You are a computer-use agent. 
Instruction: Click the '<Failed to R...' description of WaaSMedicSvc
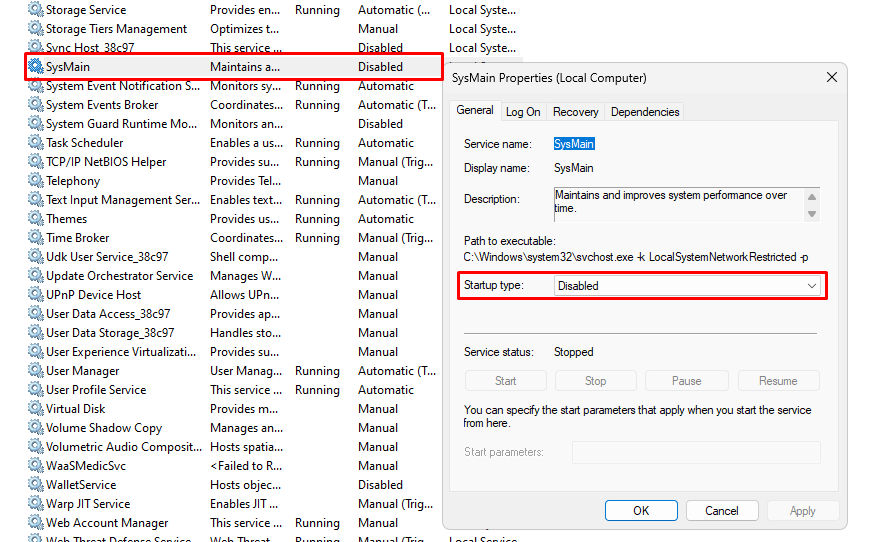246,465
